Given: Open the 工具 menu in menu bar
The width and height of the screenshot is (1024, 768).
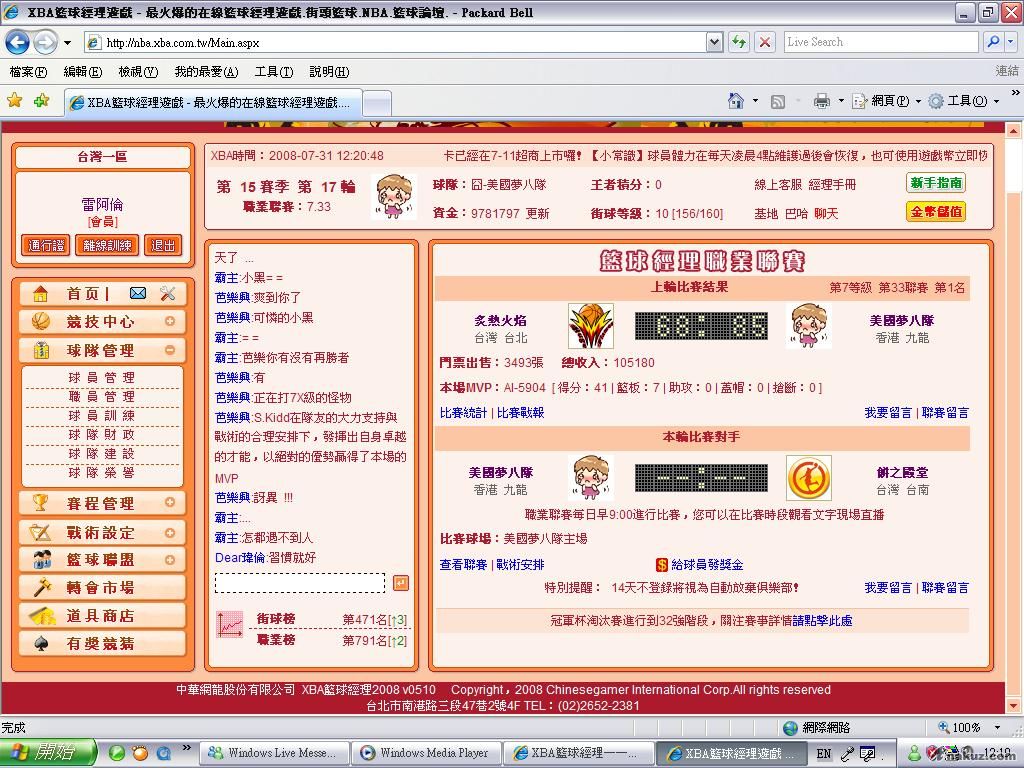Looking at the screenshot, I should coord(273,72).
